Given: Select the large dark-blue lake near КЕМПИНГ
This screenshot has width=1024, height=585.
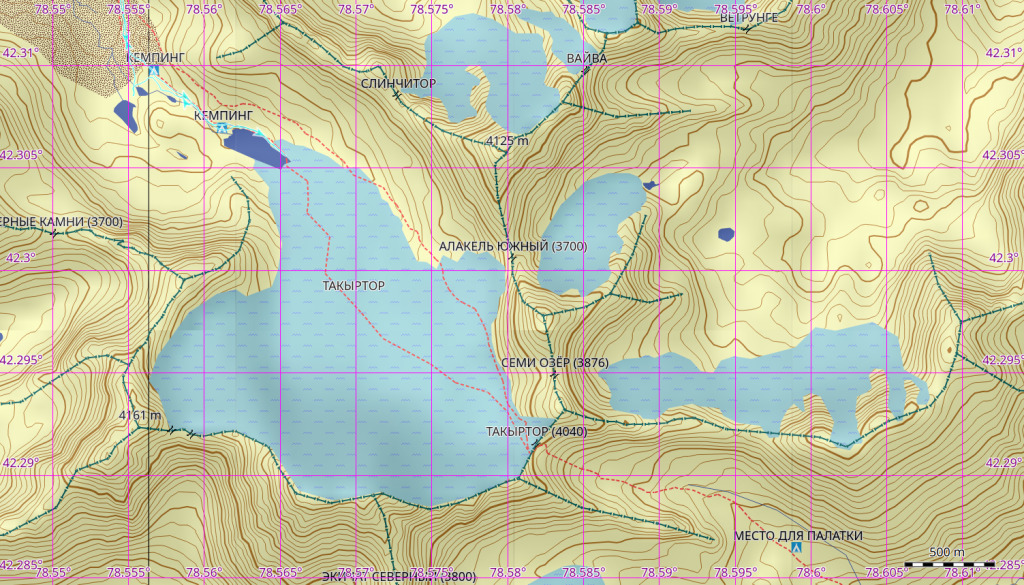Looking at the screenshot, I should [x=254, y=146].
